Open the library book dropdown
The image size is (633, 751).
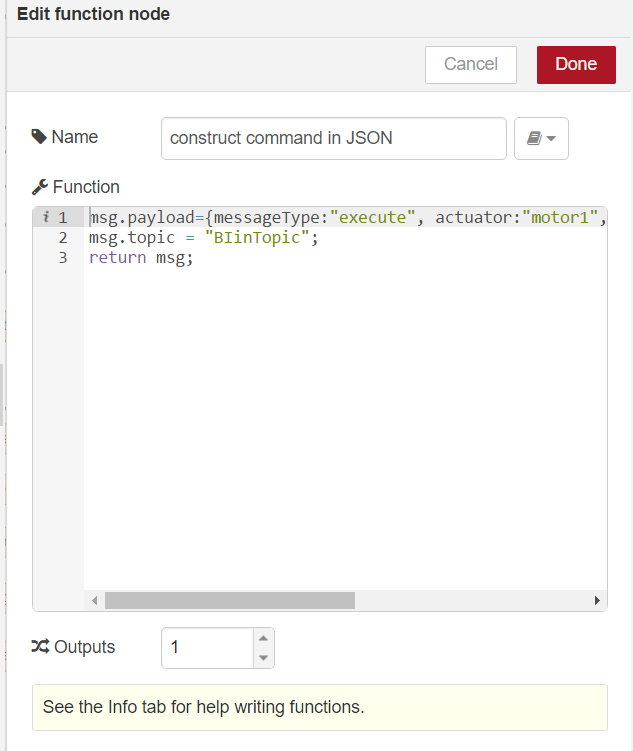pyautogui.click(x=541, y=138)
